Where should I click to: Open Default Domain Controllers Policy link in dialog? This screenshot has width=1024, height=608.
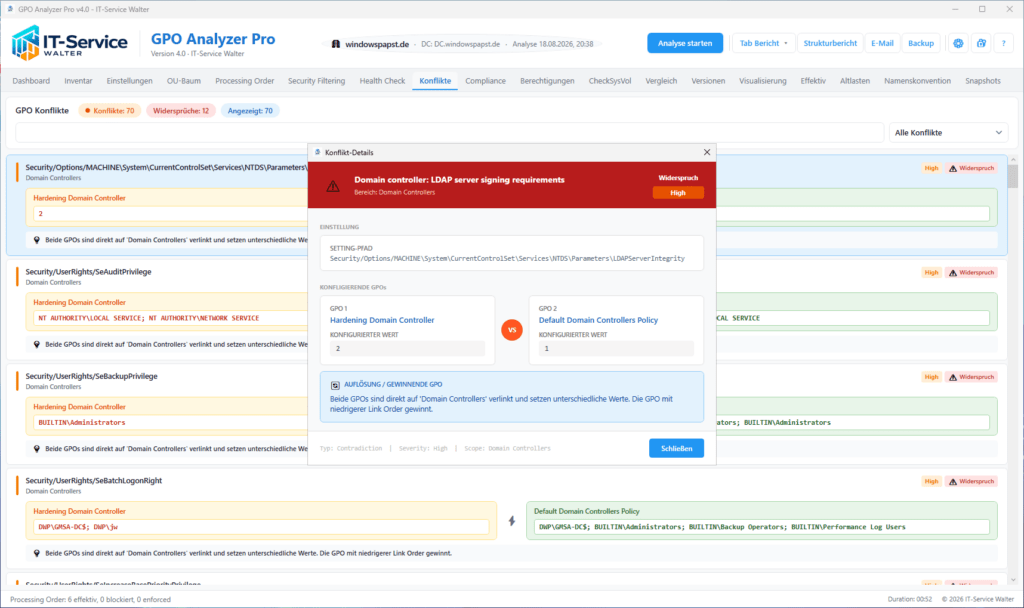coord(598,320)
